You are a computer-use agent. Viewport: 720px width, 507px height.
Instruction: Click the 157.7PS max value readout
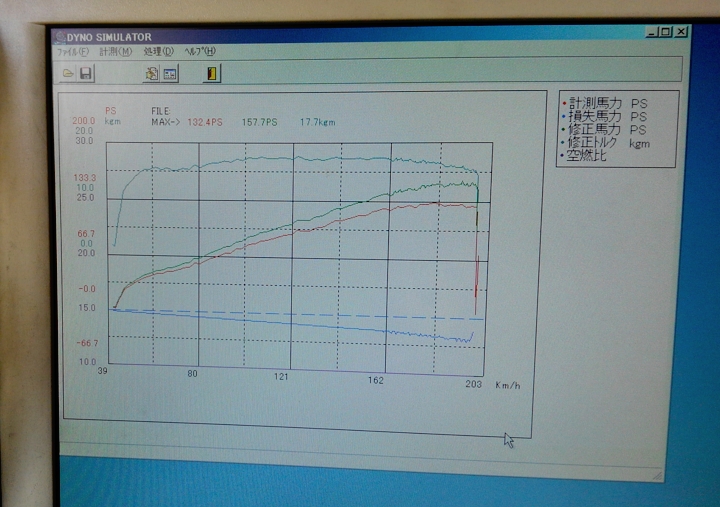click(x=260, y=122)
